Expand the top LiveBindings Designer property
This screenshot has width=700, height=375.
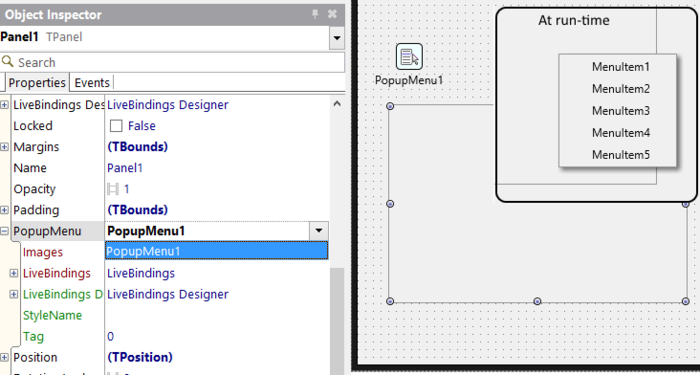pos(4,105)
